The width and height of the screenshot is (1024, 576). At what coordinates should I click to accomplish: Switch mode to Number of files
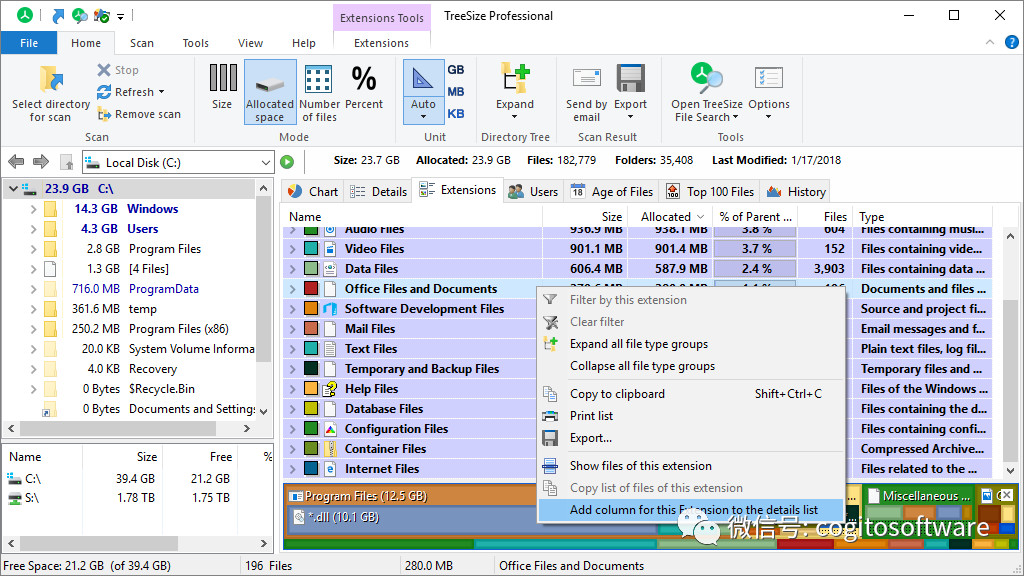point(319,92)
